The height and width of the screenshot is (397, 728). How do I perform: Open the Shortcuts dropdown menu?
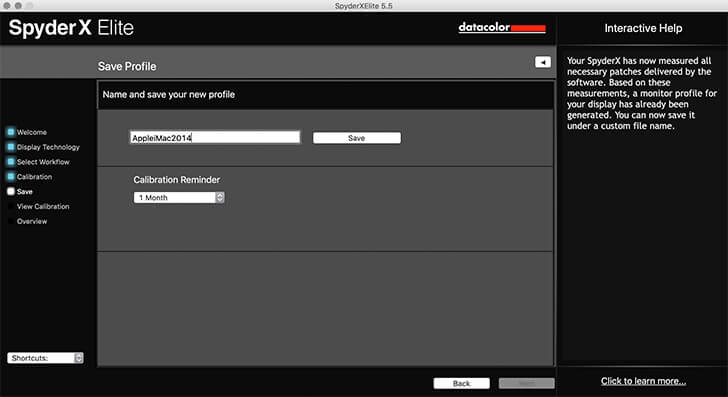(45, 358)
